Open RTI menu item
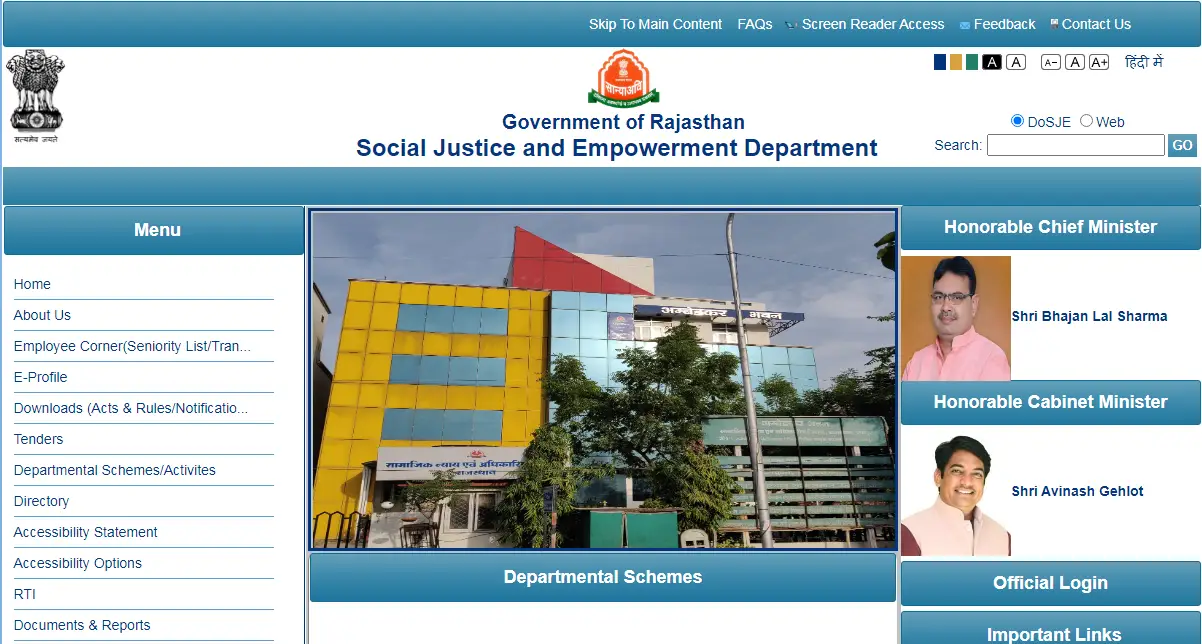The image size is (1202, 644). (25, 594)
